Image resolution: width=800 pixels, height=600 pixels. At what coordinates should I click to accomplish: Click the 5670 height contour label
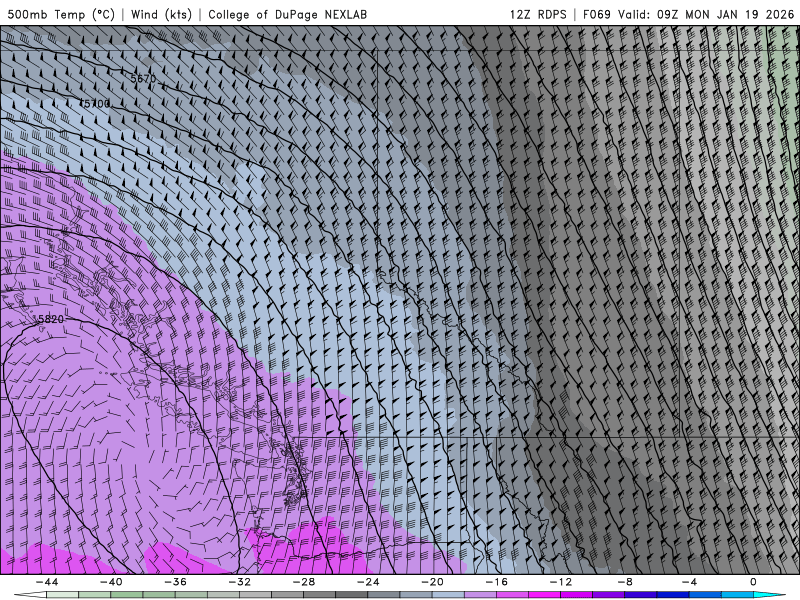[143, 79]
